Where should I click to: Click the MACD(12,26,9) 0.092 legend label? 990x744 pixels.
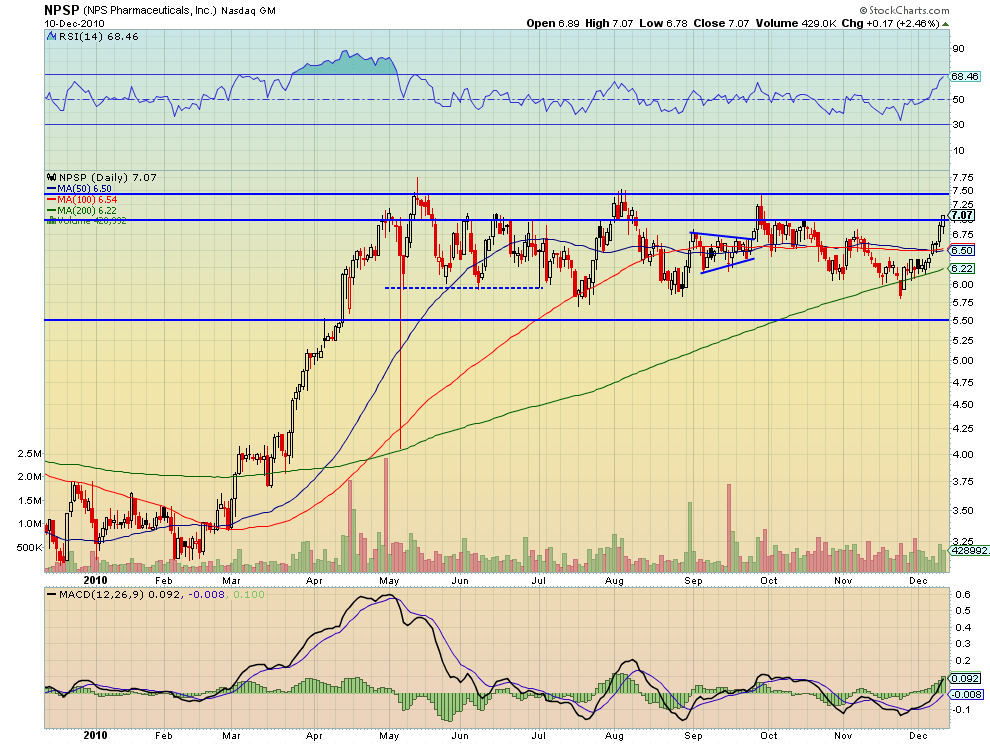[114, 595]
